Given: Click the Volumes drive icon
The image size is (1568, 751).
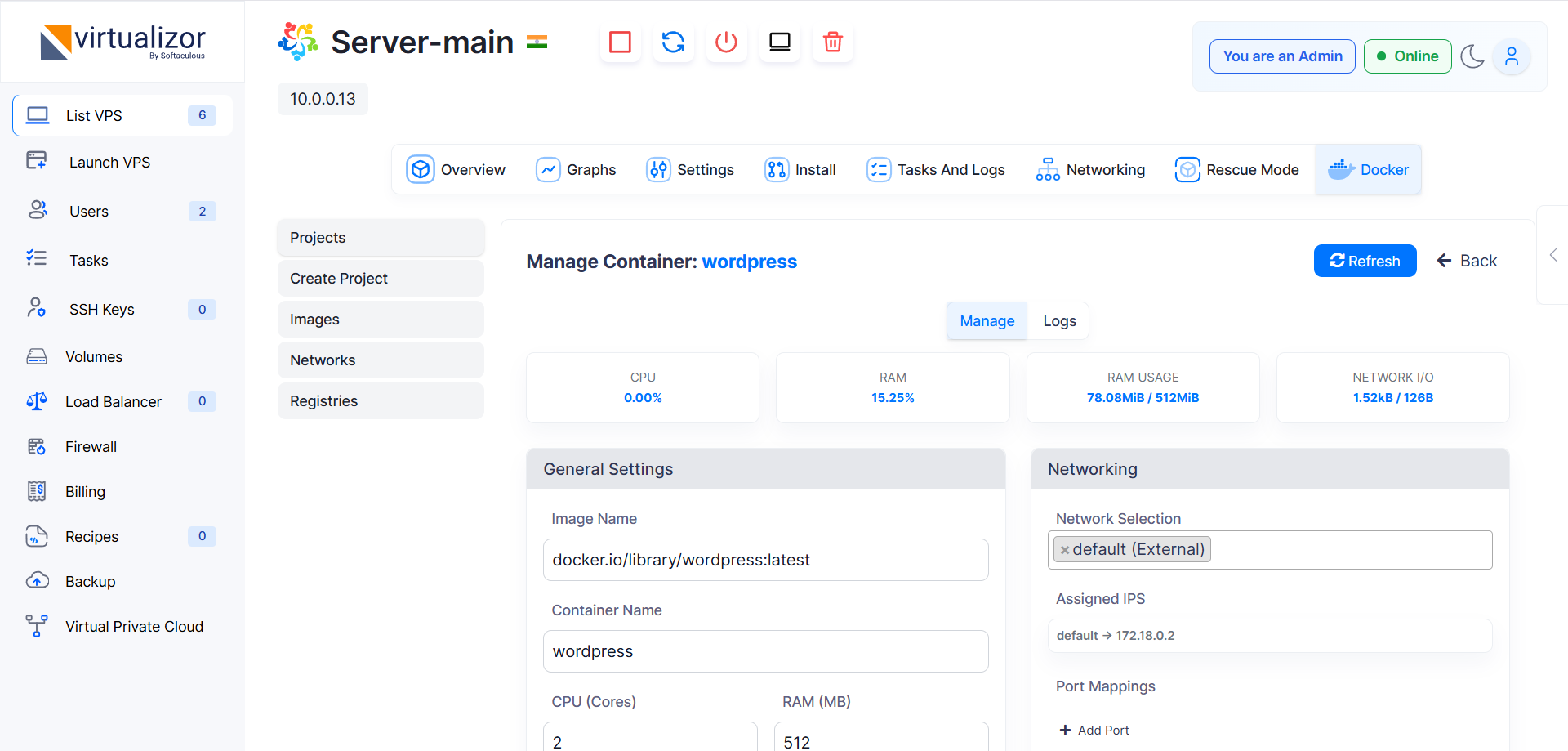Looking at the screenshot, I should point(37,356).
